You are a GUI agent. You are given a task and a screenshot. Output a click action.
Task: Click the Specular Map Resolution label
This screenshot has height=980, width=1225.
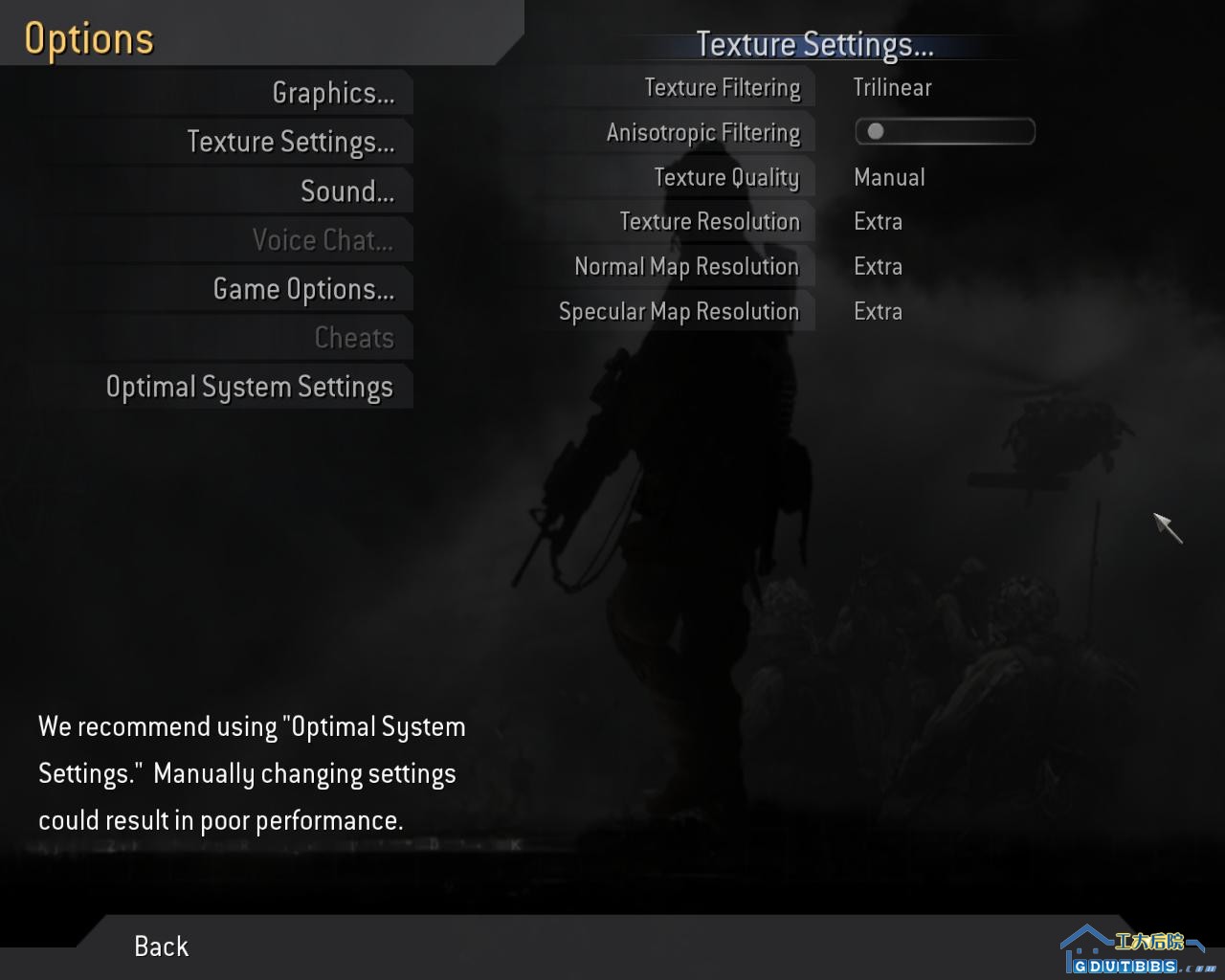[x=679, y=312]
